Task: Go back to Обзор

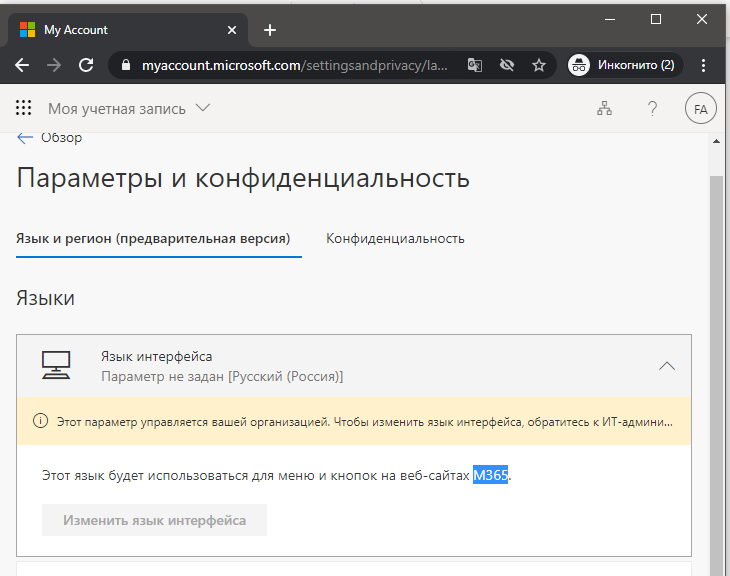Action: [49, 138]
